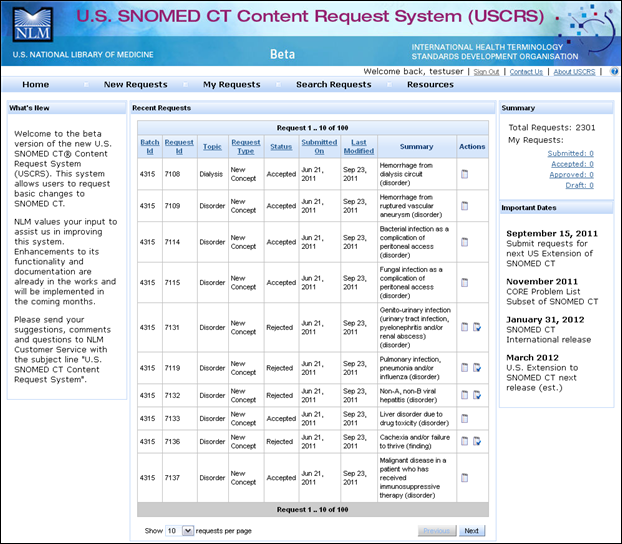Sort table by Request Type column

(246, 146)
